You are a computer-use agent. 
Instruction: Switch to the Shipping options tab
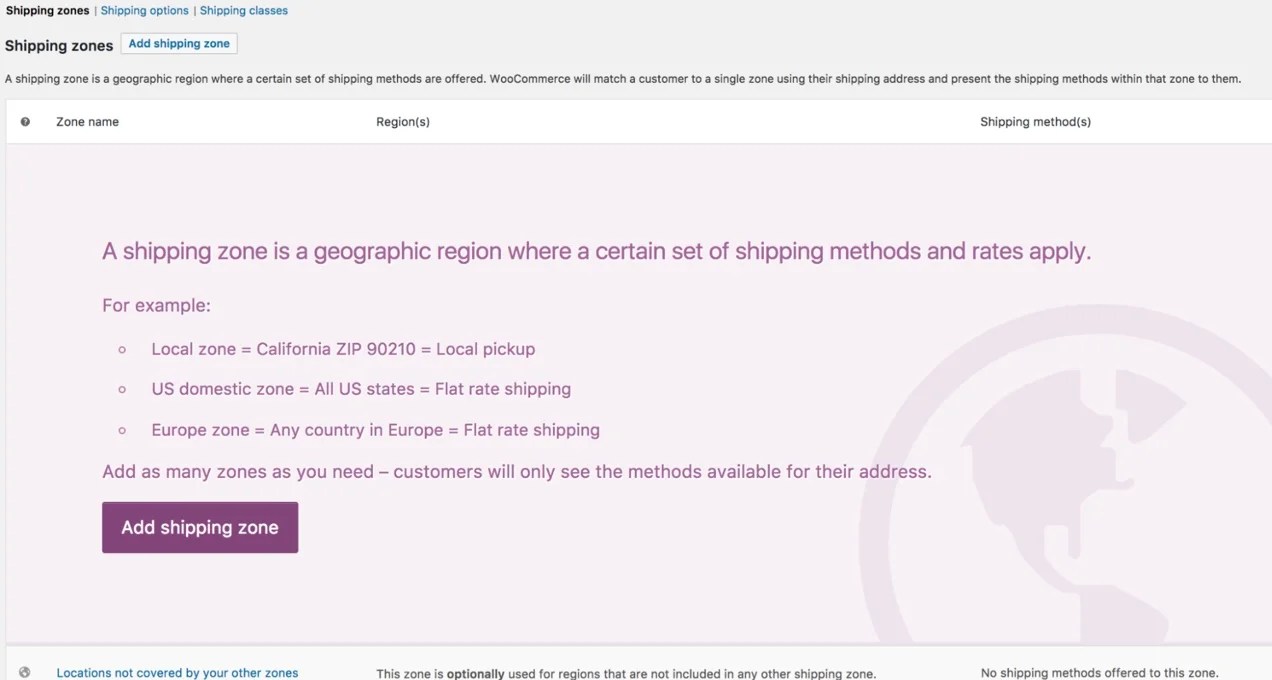tap(144, 10)
